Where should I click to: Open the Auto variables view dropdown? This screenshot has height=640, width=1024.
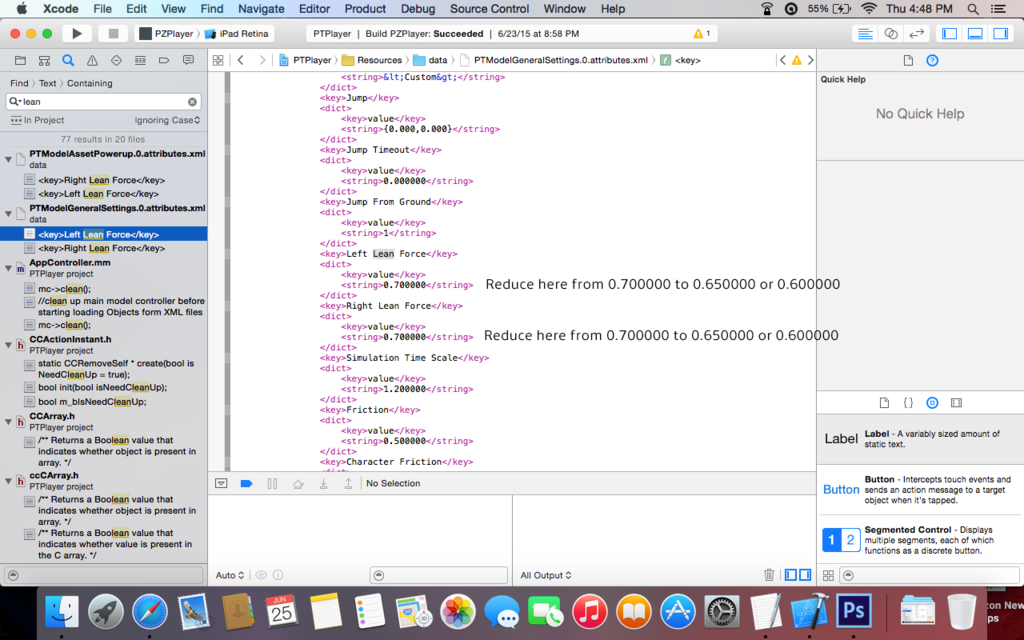229,575
